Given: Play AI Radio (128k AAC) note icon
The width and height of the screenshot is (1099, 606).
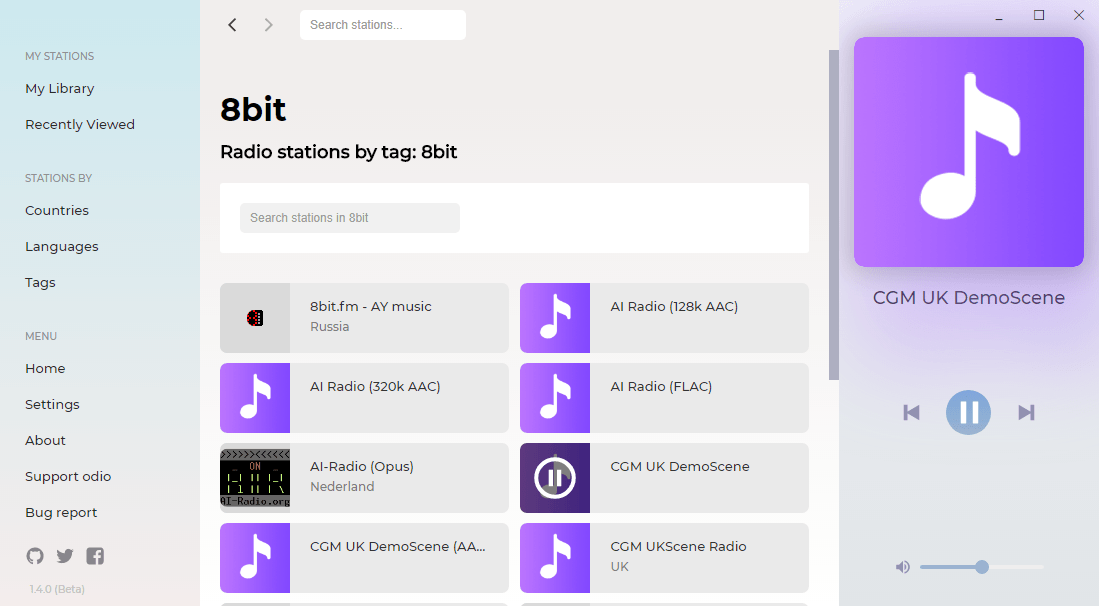Looking at the screenshot, I should click(x=555, y=318).
